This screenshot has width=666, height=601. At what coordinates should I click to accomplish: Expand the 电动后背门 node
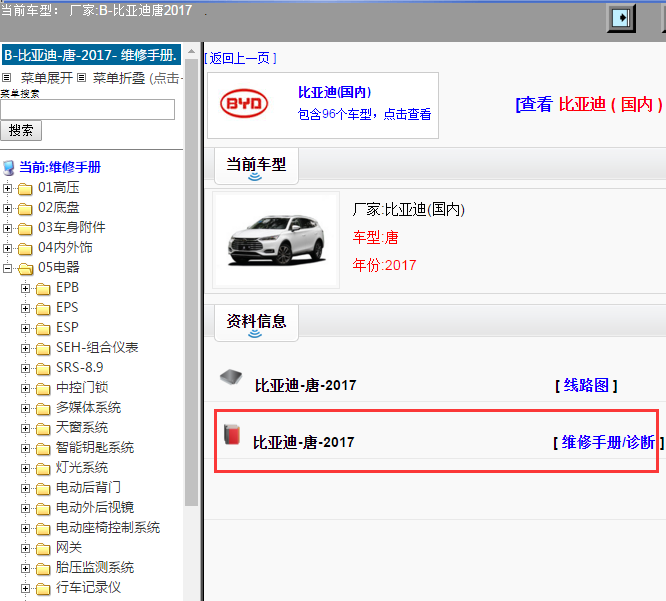[x=25, y=488]
